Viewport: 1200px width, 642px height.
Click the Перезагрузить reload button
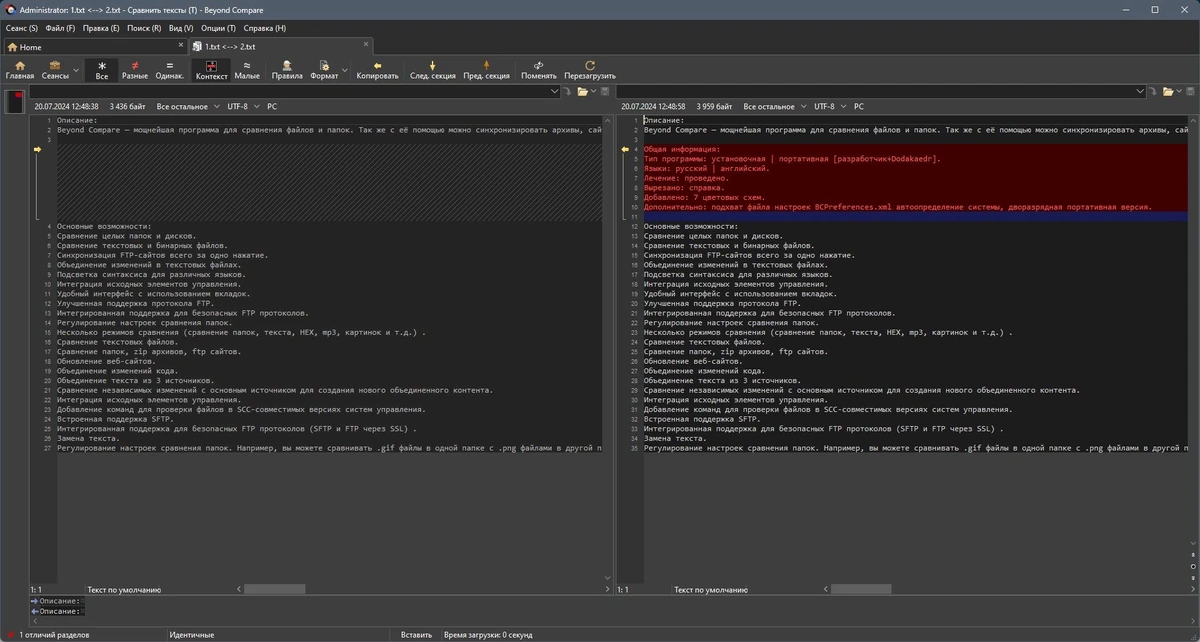(x=590, y=70)
